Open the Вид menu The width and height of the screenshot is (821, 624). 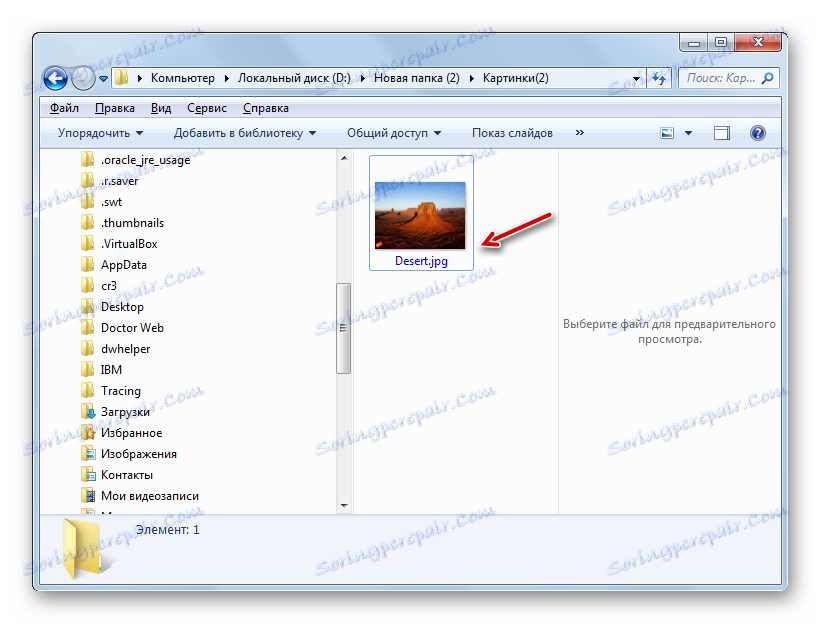coord(160,107)
